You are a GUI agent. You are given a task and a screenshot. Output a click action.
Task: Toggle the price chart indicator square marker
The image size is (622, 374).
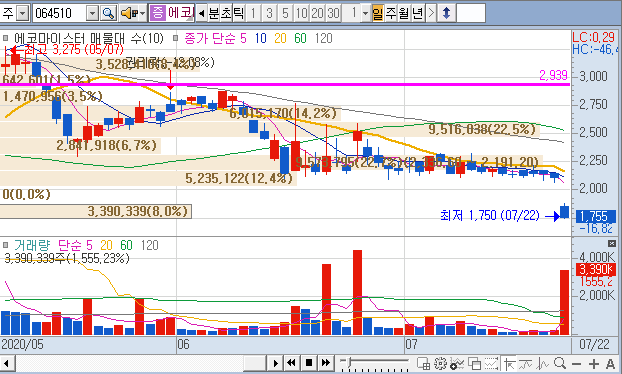[5, 38]
